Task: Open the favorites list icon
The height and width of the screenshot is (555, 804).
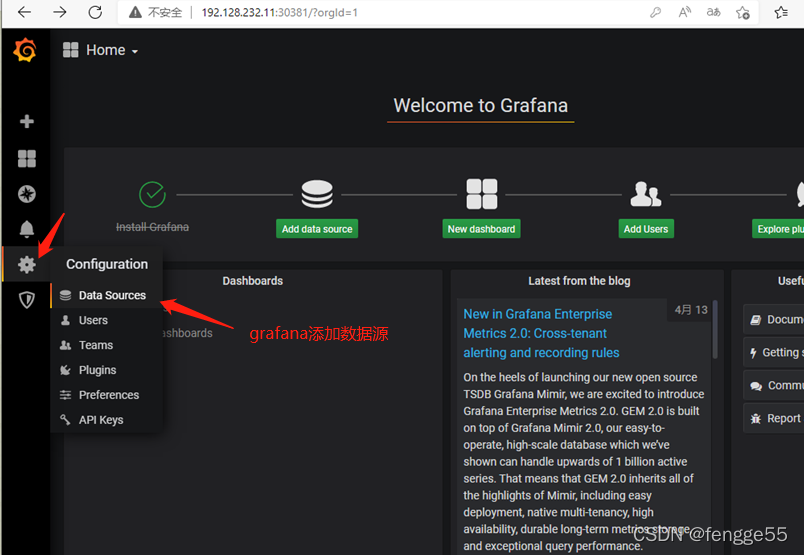Action: pyautogui.click(x=781, y=12)
